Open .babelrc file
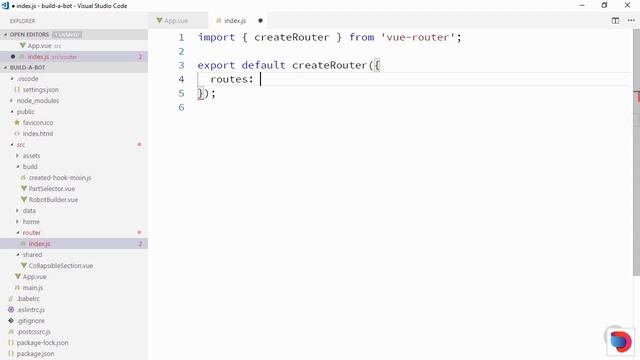This screenshot has width=640, height=360. coord(28,299)
